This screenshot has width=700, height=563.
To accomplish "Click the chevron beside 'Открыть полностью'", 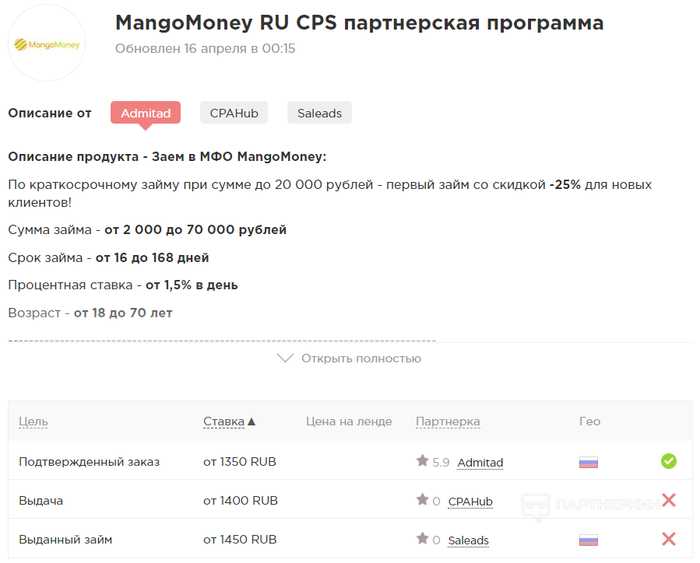I will [285, 358].
